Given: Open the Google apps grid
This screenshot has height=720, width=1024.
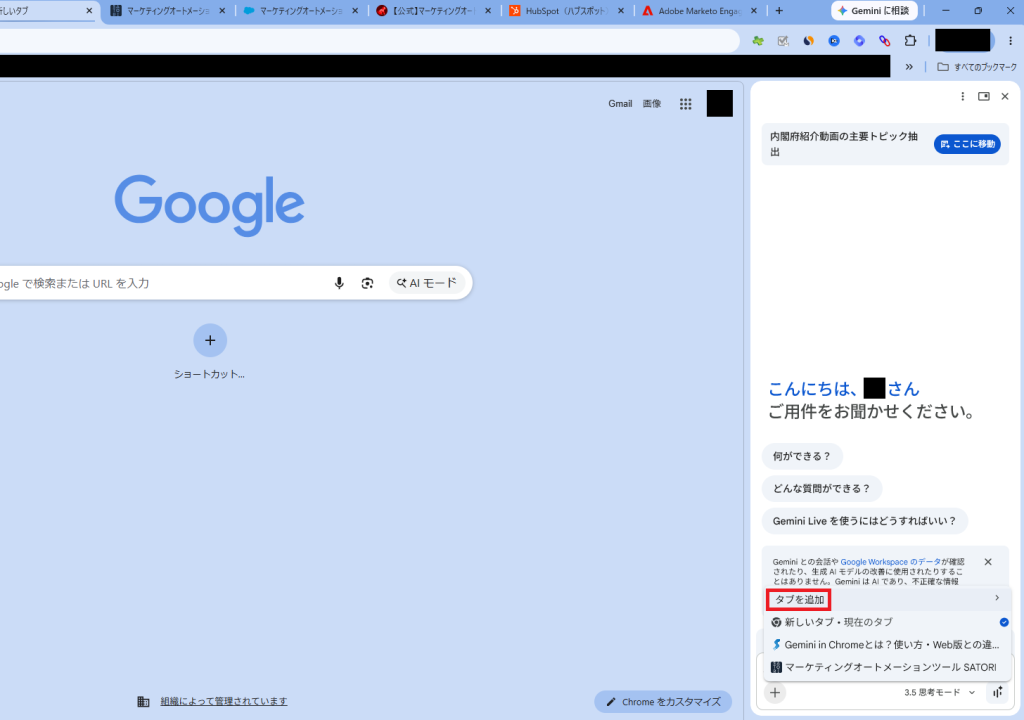Looking at the screenshot, I should (x=685, y=104).
